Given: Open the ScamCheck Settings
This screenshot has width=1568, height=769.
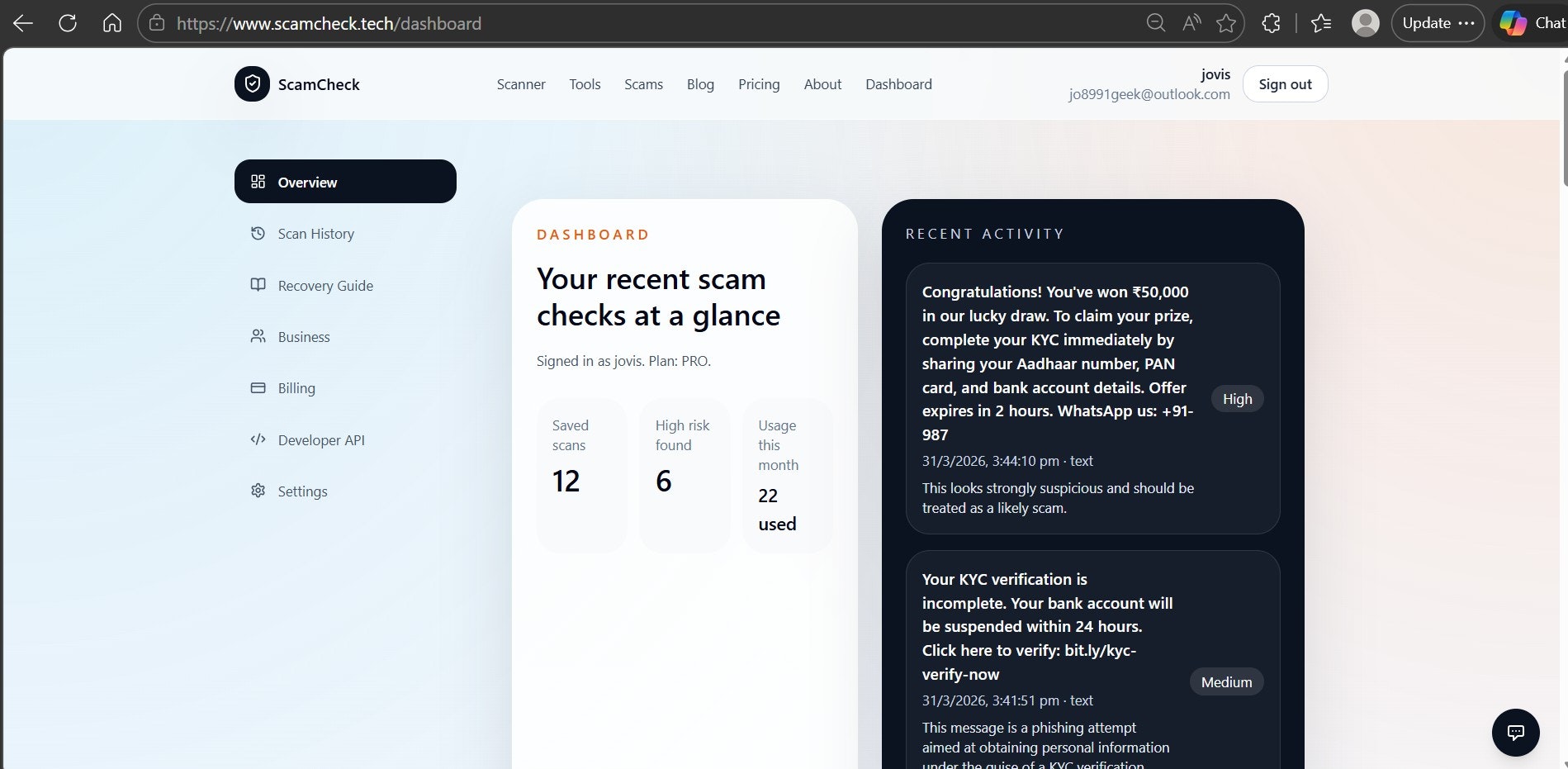Looking at the screenshot, I should pos(302,491).
